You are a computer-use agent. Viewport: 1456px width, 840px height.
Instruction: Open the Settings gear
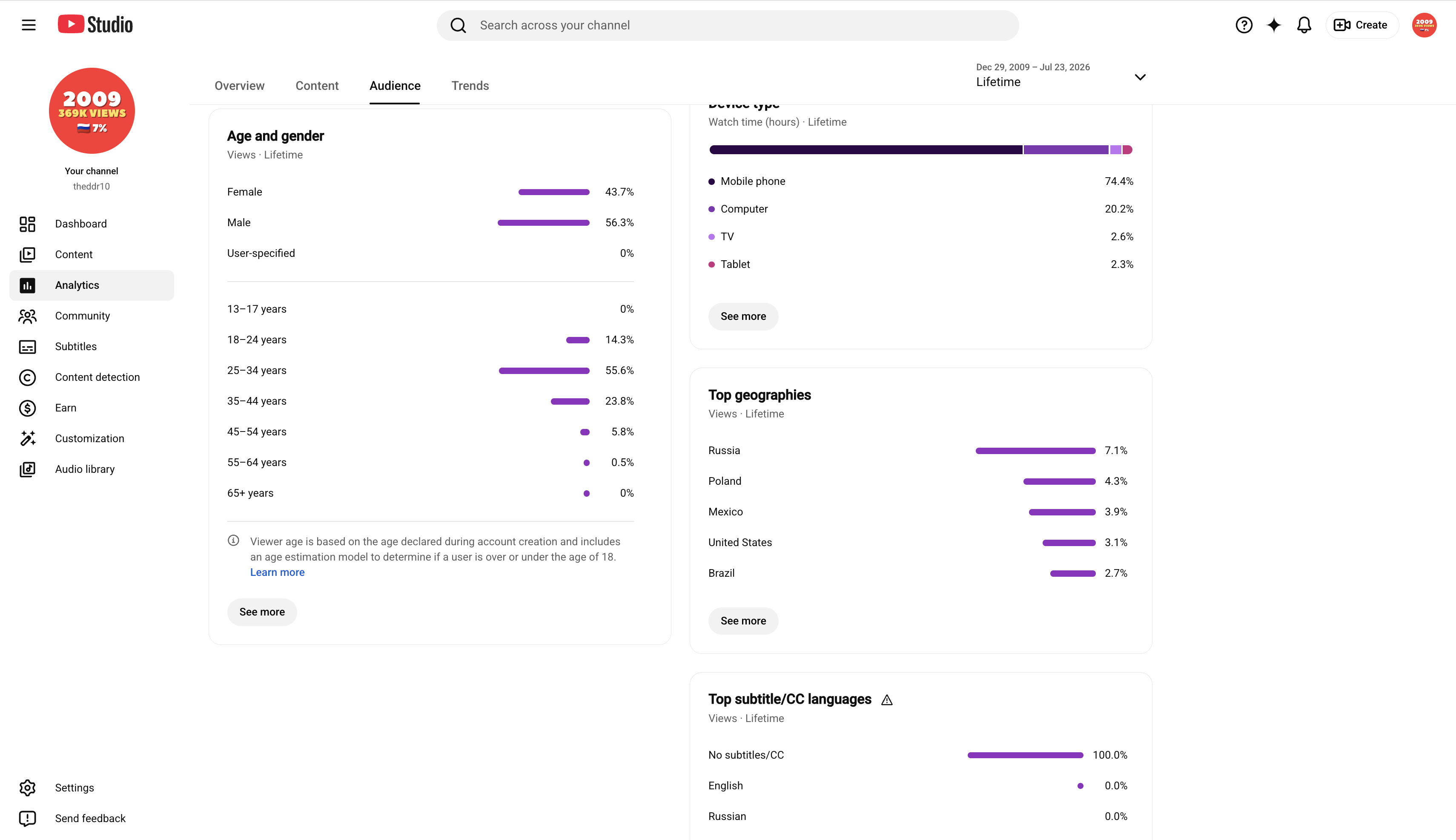pos(27,788)
